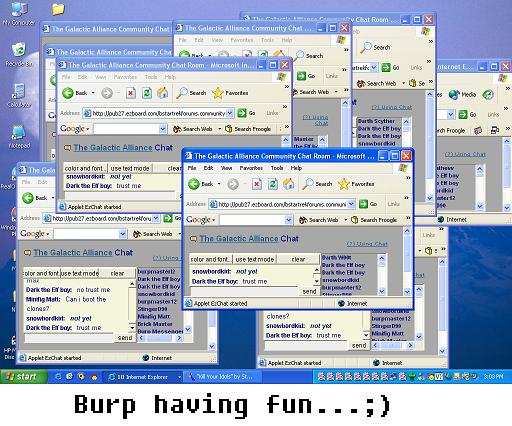Screen dimensions: 512x426
Task: Open View menu in front chat window
Action: coord(226,168)
